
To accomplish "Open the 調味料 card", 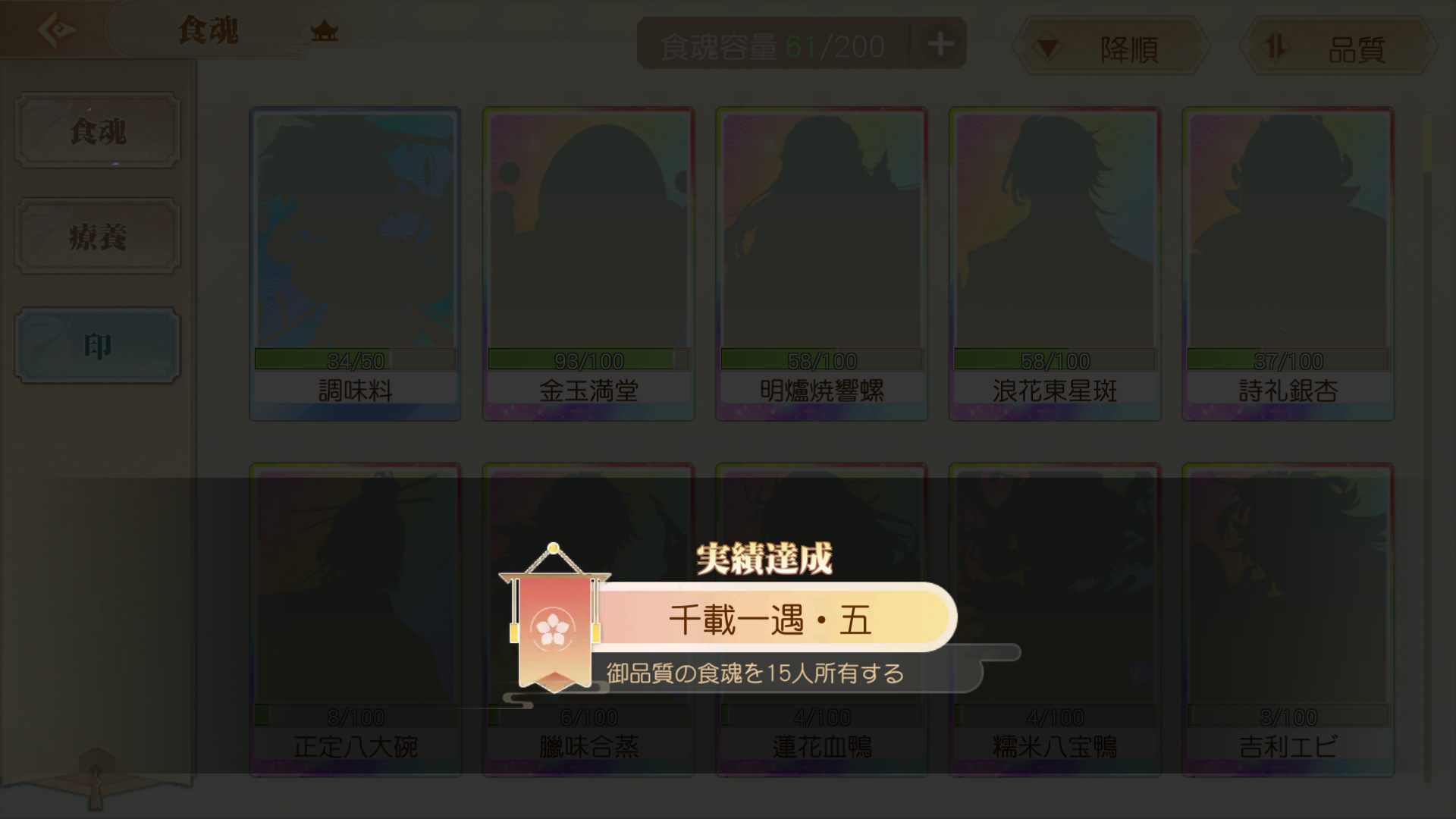I will click(x=355, y=264).
